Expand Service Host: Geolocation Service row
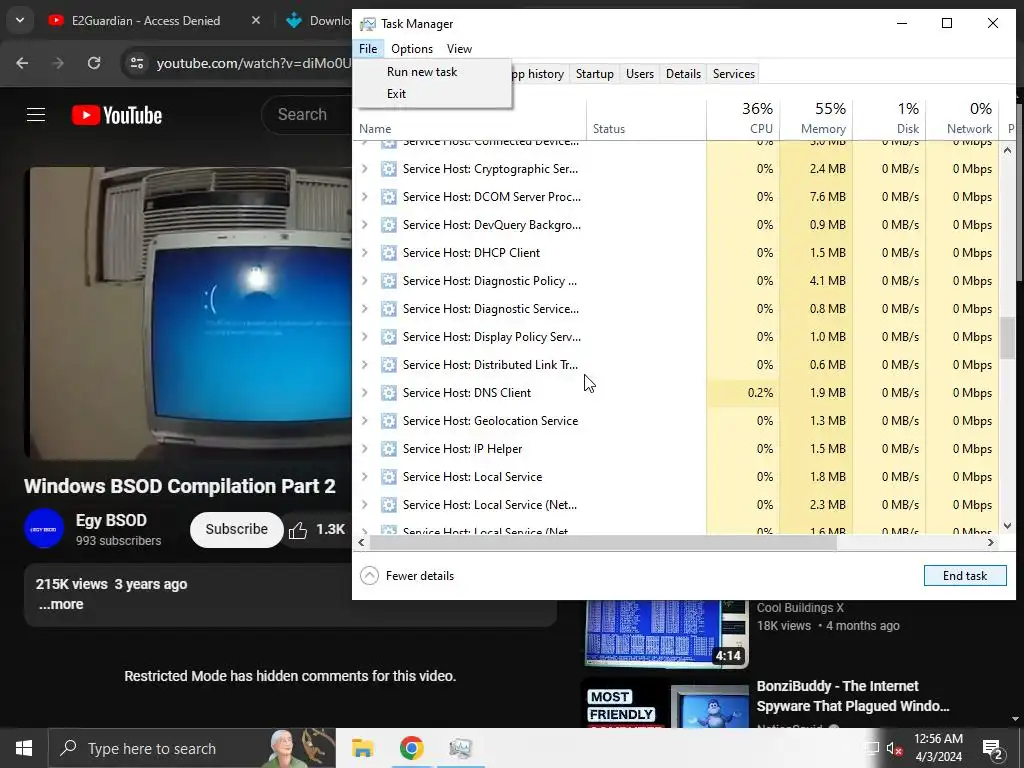 point(364,421)
